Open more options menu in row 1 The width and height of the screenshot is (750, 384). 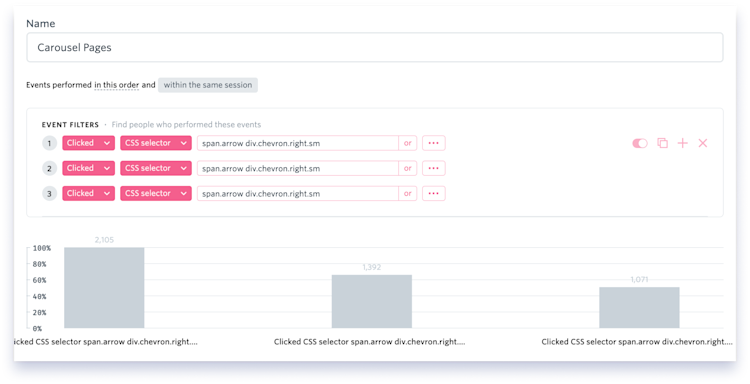pos(434,143)
